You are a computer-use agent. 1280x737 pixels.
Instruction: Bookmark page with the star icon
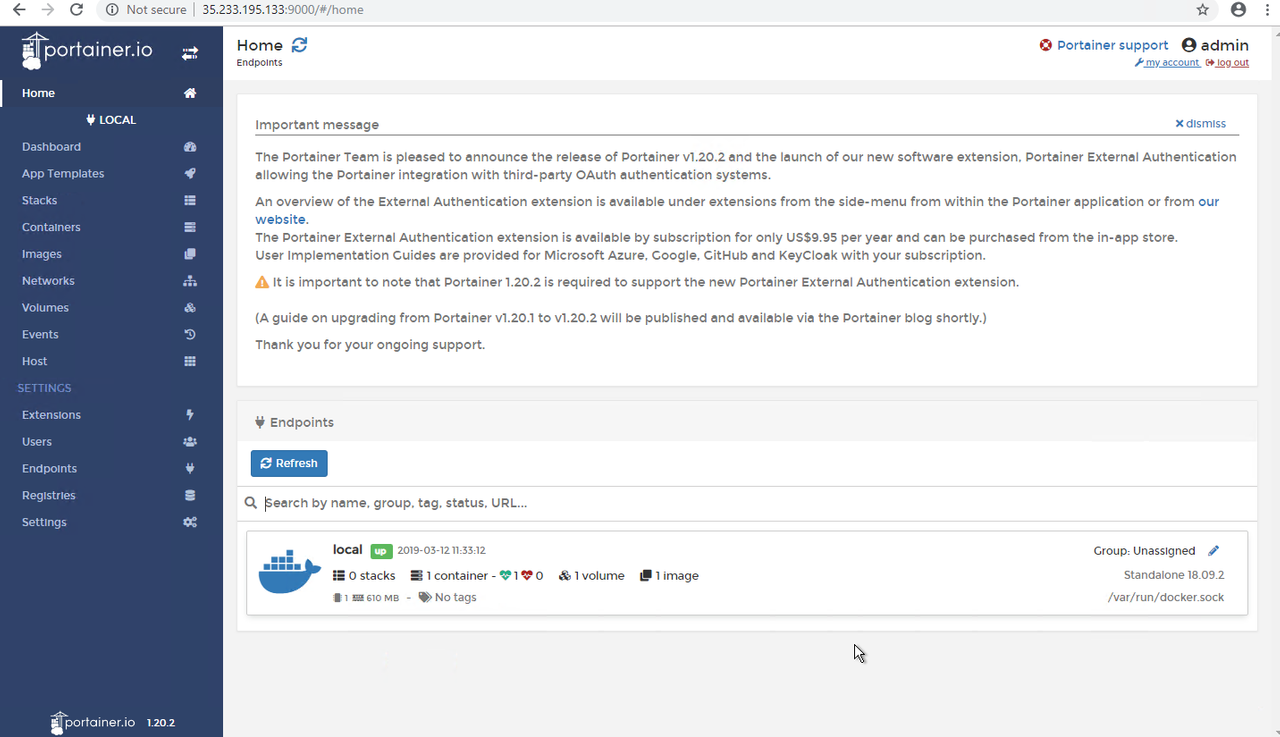pos(1203,10)
